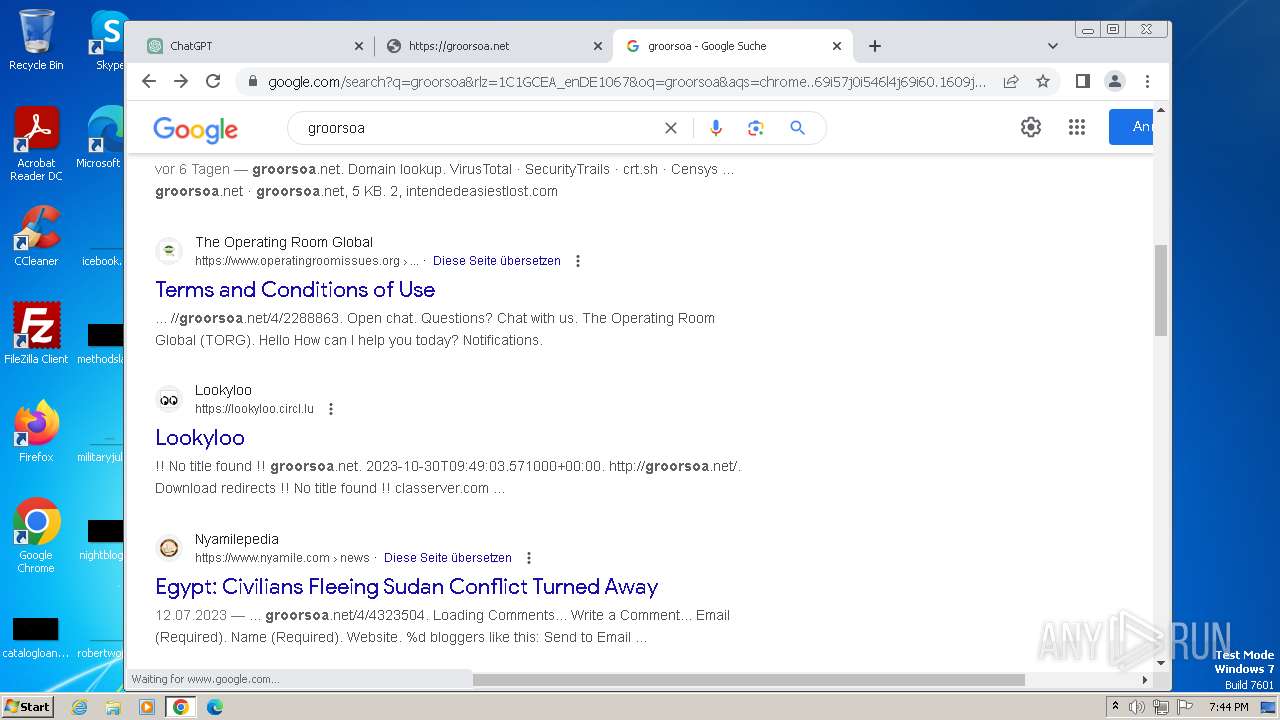Image resolution: width=1280 pixels, height=720 pixels.
Task: Click the vertical page scrollbar
Action: [1161, 290]
